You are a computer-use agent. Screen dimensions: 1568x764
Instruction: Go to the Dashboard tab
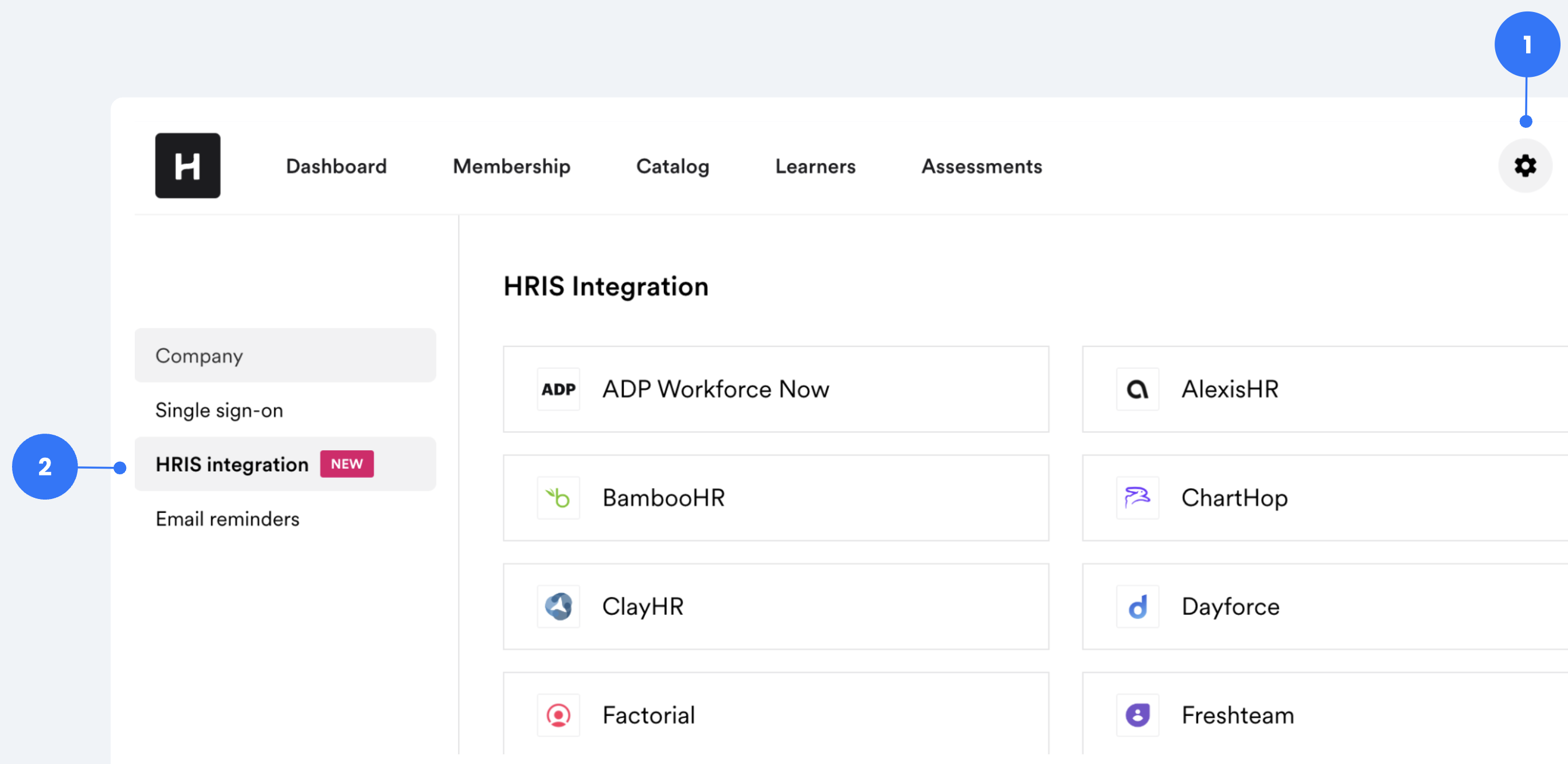pyautogui.click(x=336, y=166)
